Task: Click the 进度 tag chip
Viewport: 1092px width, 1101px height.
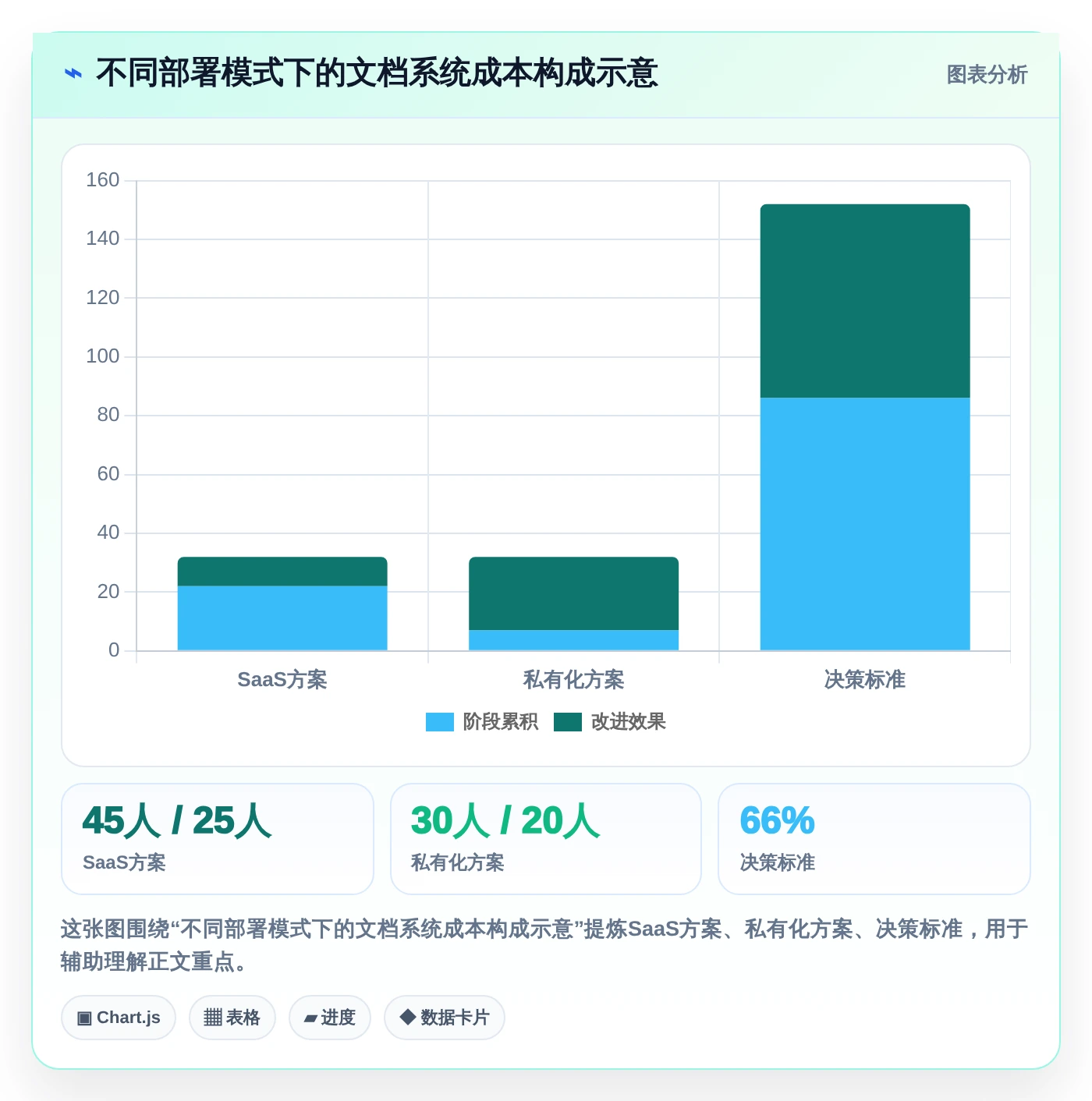Action: [x=330, y=1018]
